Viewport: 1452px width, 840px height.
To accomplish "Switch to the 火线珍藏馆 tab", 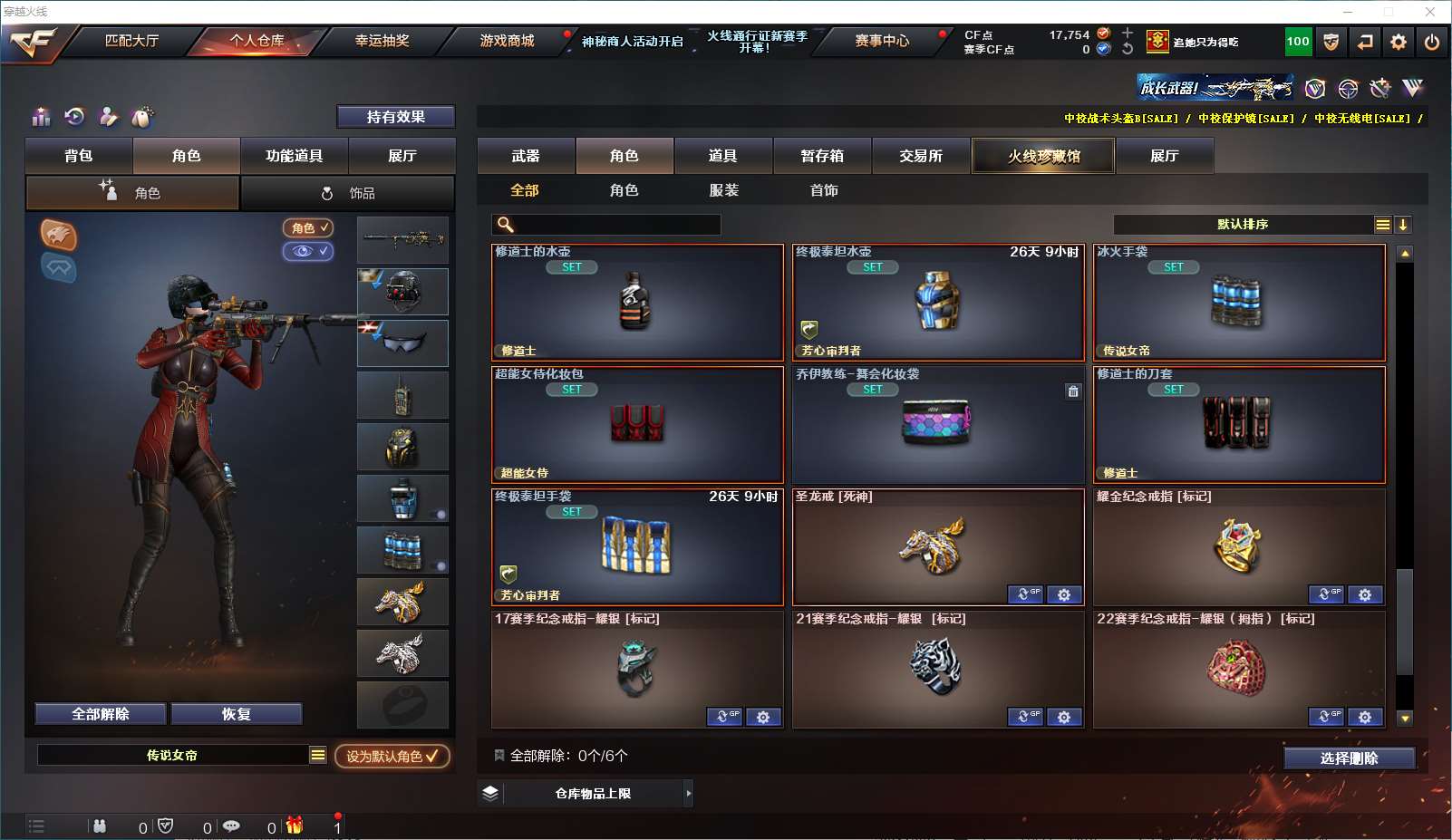I will (1043, 156).
